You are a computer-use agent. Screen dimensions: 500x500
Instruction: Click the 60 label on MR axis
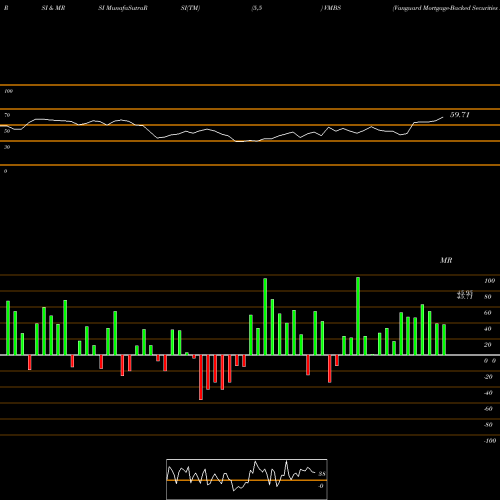(x=488, y=313)
